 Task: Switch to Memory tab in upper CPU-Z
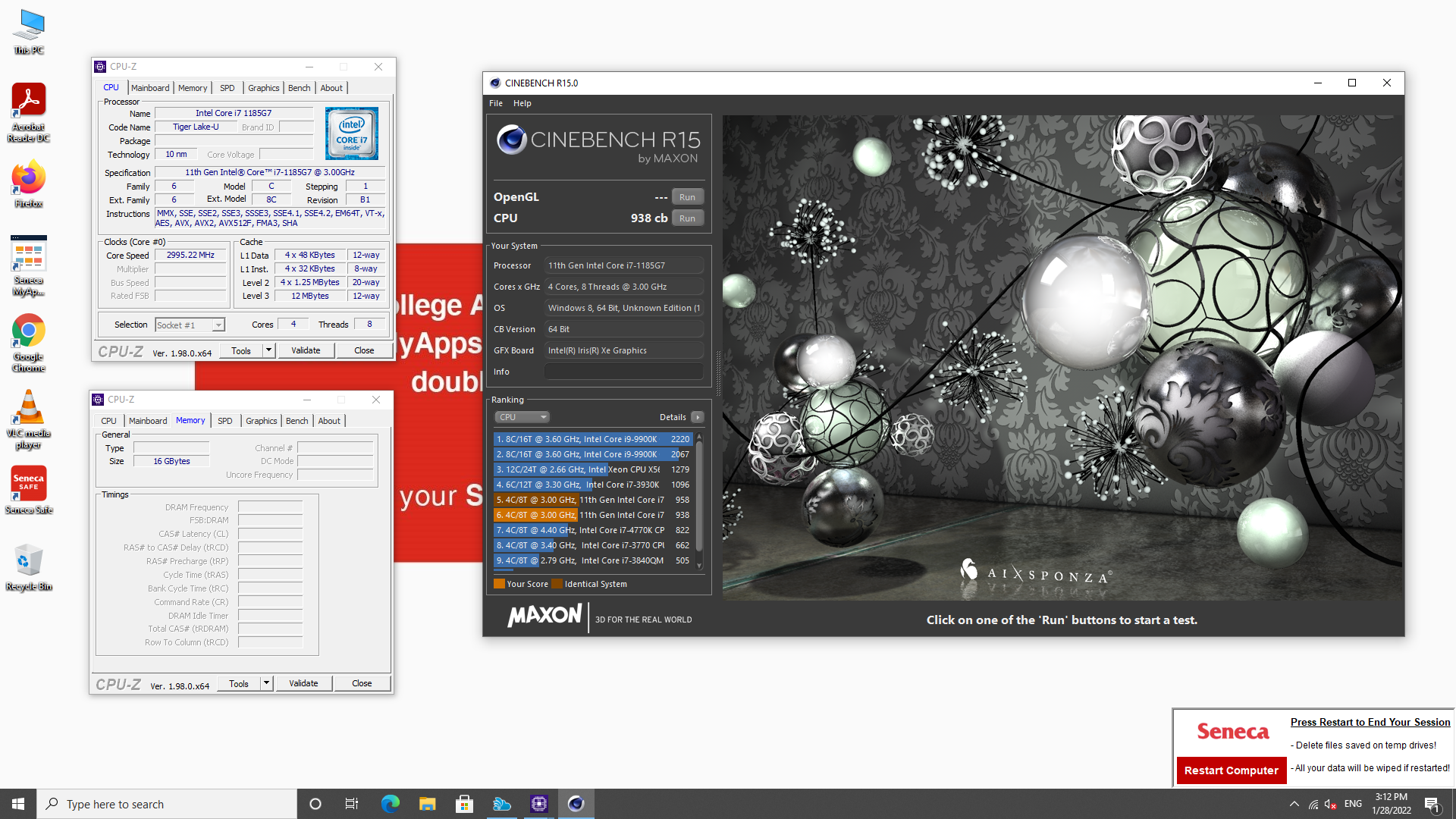(193, 88)
